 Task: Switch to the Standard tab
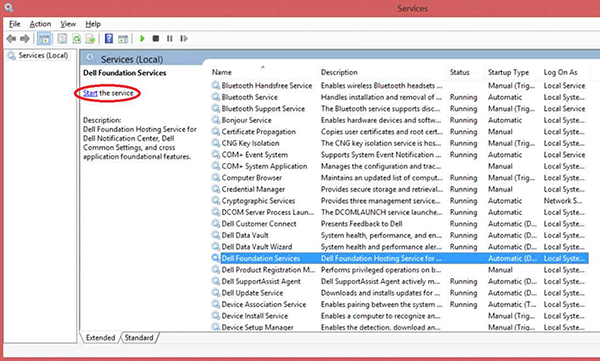point(139,338)
